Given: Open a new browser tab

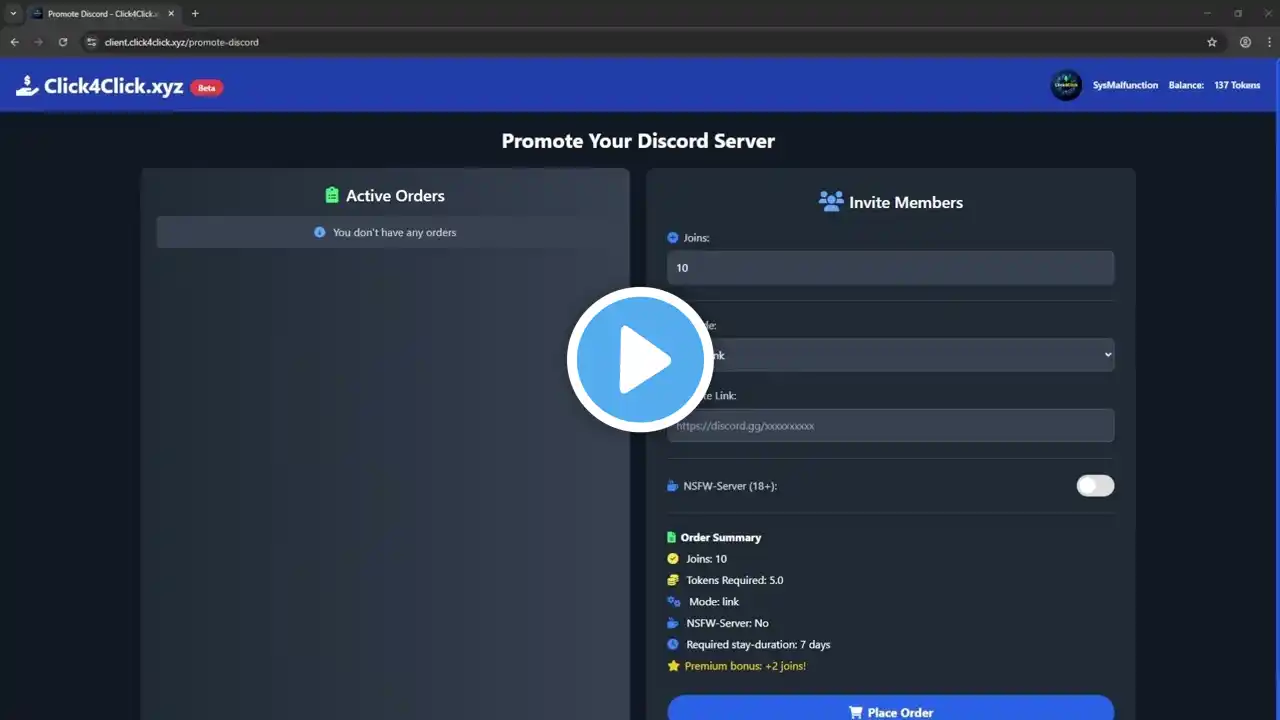Looking at the screenshot, I should pos(195,14).
